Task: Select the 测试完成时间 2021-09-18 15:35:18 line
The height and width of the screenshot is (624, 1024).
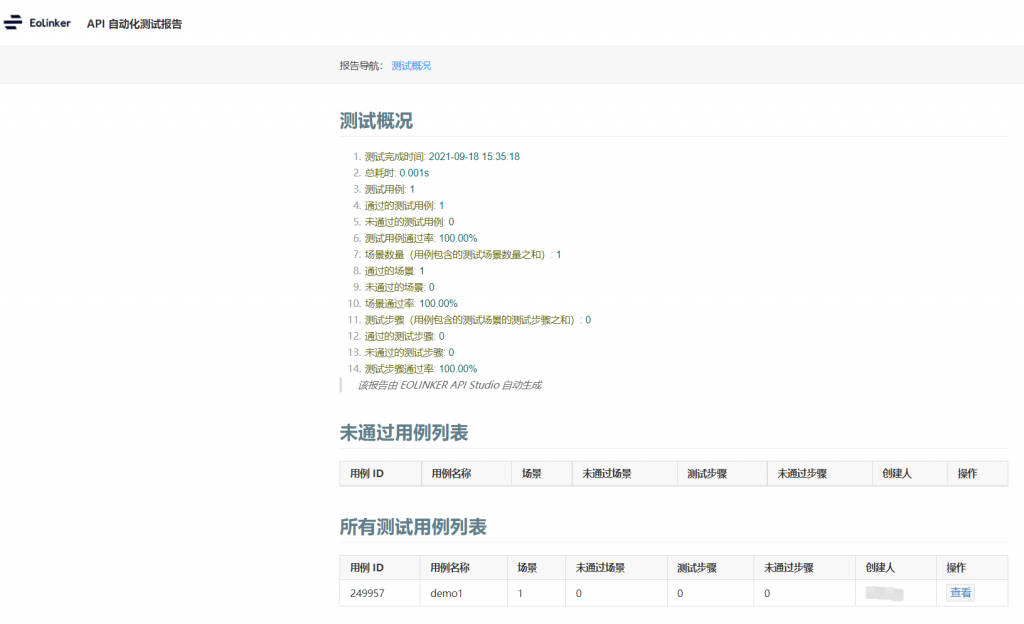Action: 442,157
